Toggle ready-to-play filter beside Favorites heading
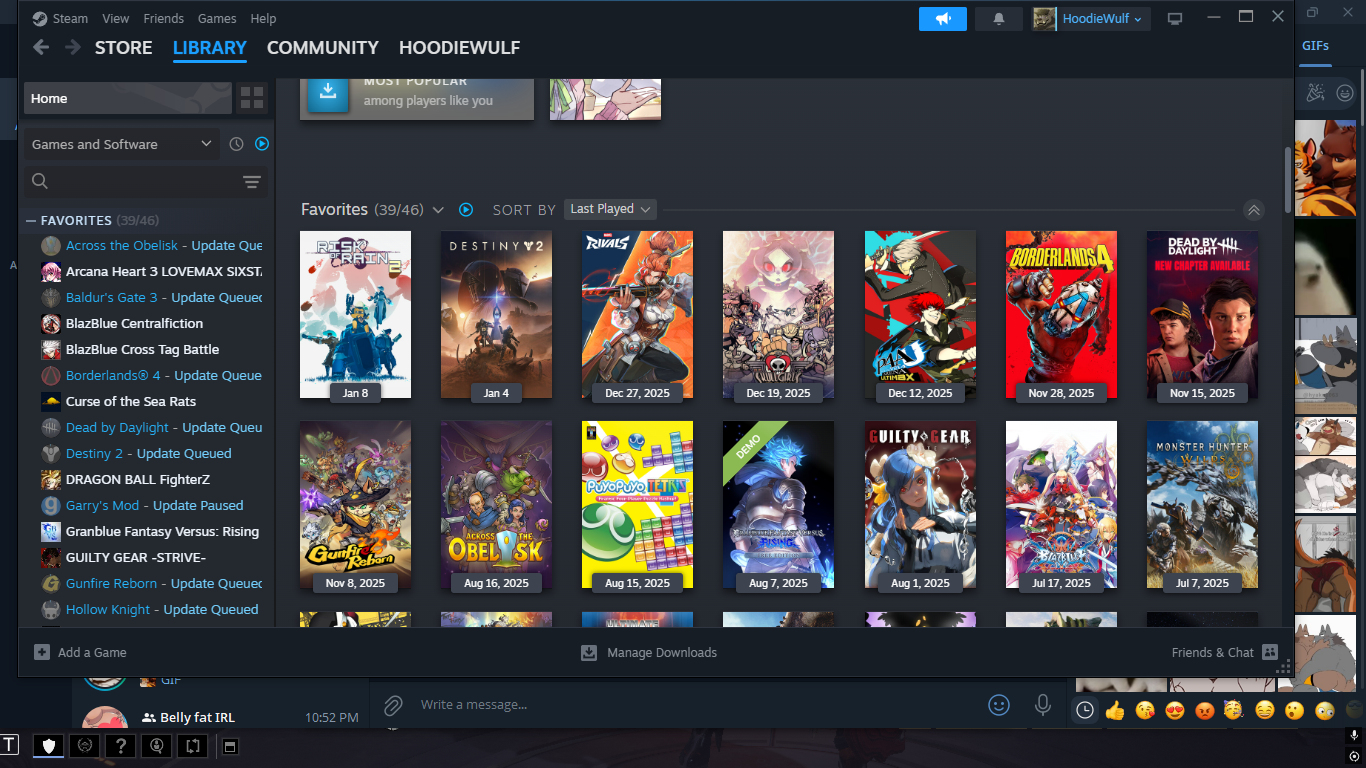Viewport: 1366px width, 768px height. tap(465, 210)
